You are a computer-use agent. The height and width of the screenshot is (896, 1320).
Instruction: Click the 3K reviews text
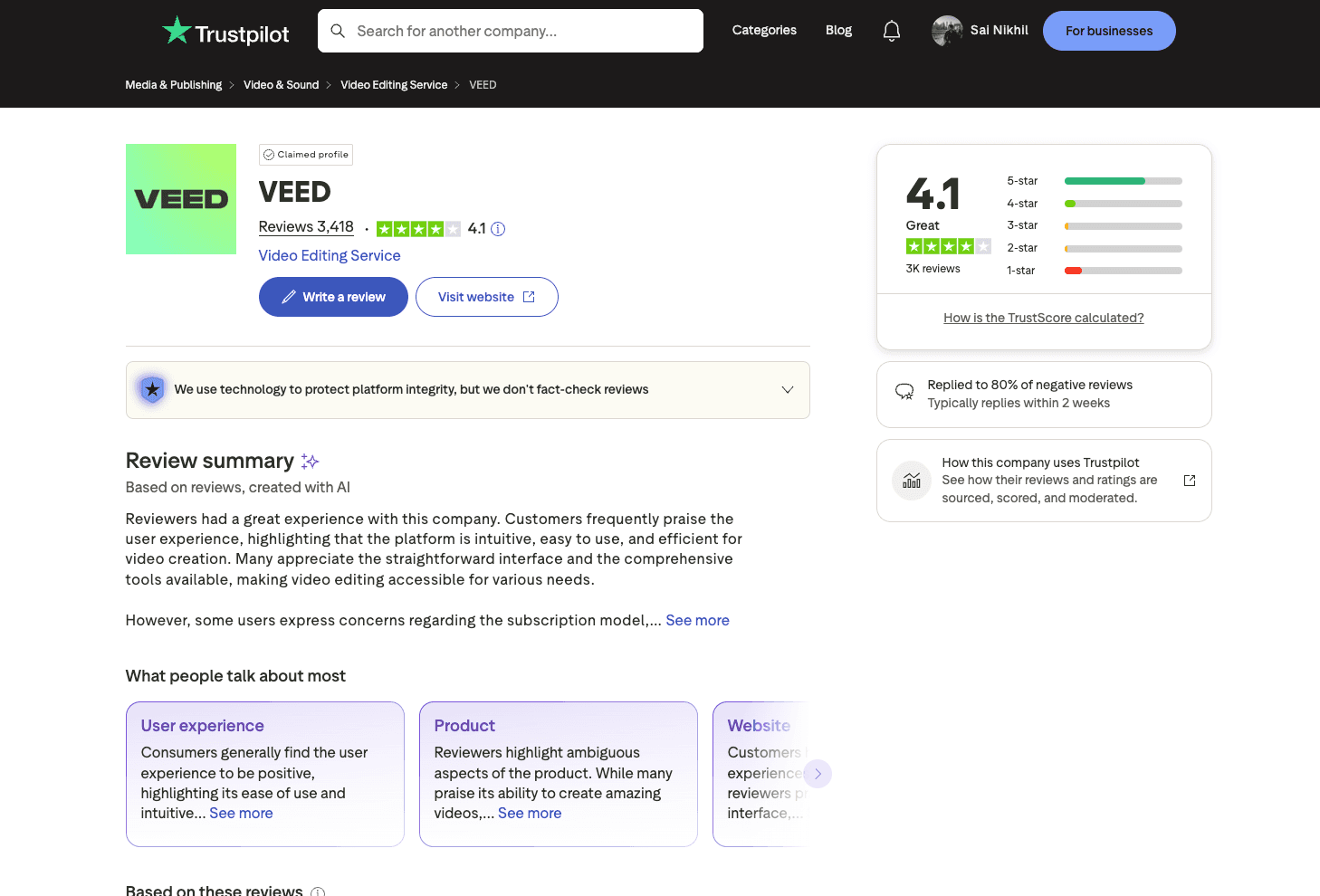pos(933,269)
